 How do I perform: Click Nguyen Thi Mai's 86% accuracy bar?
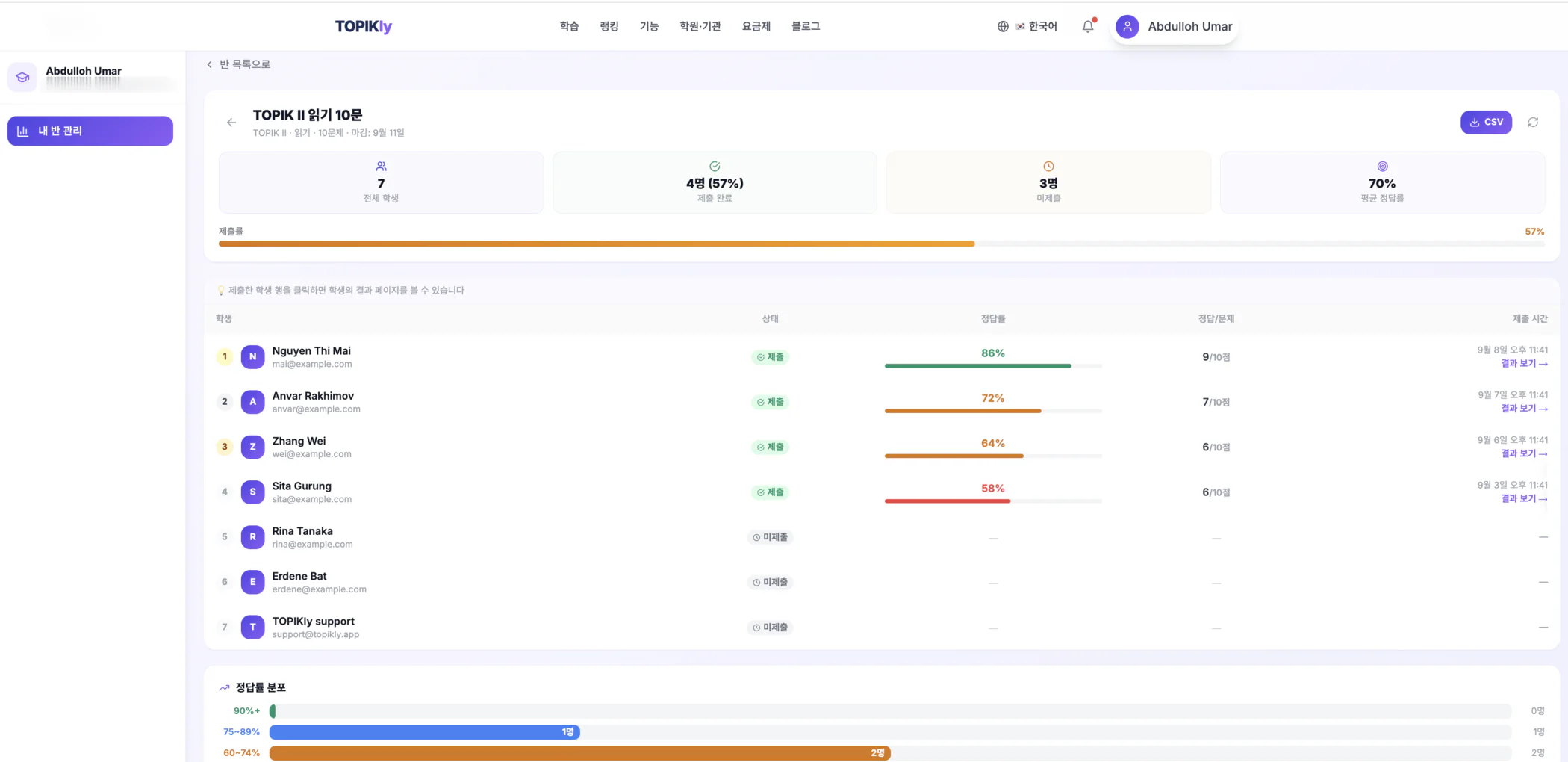(x=993, y=366)
